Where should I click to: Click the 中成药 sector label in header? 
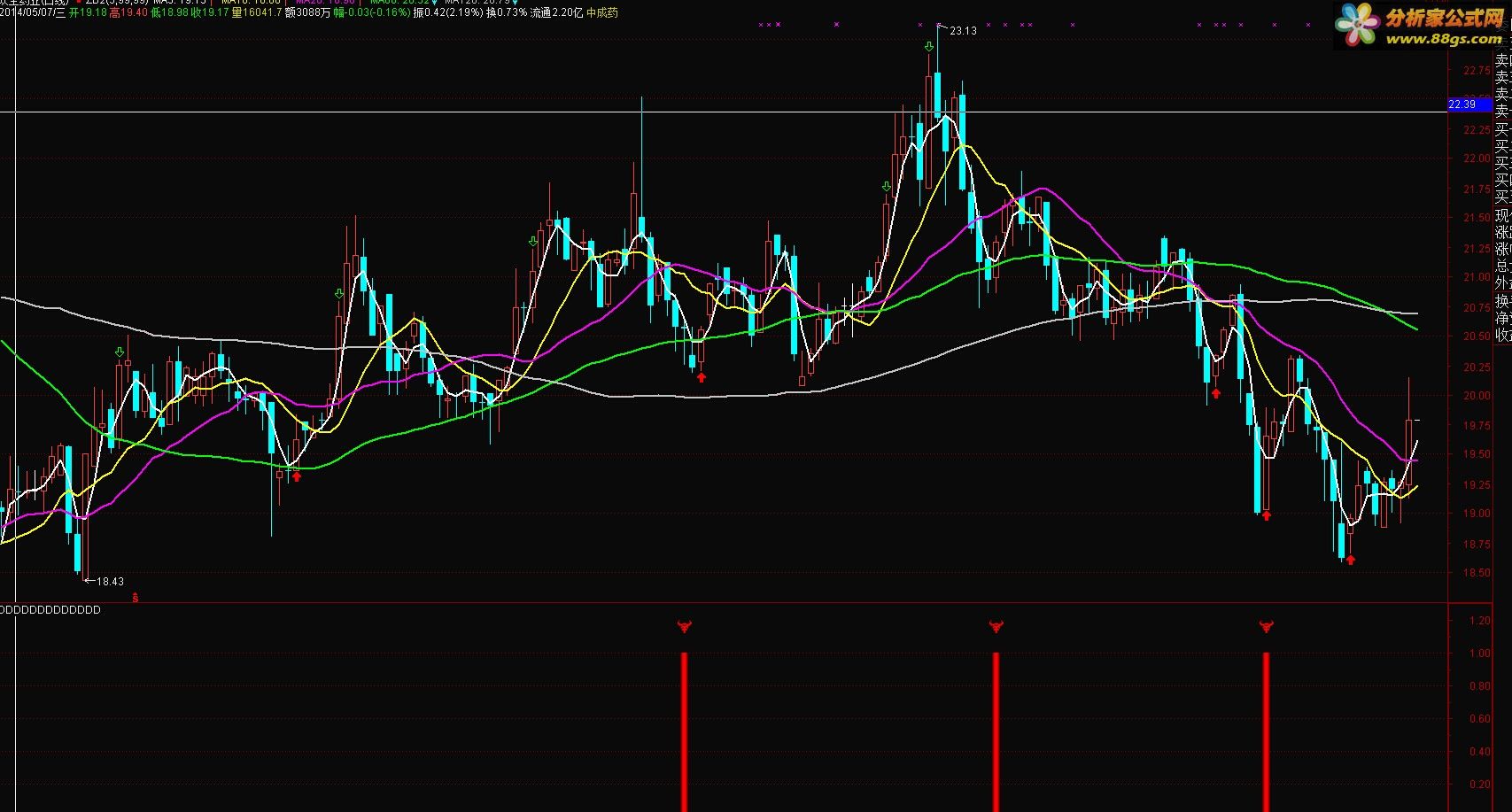602,13
